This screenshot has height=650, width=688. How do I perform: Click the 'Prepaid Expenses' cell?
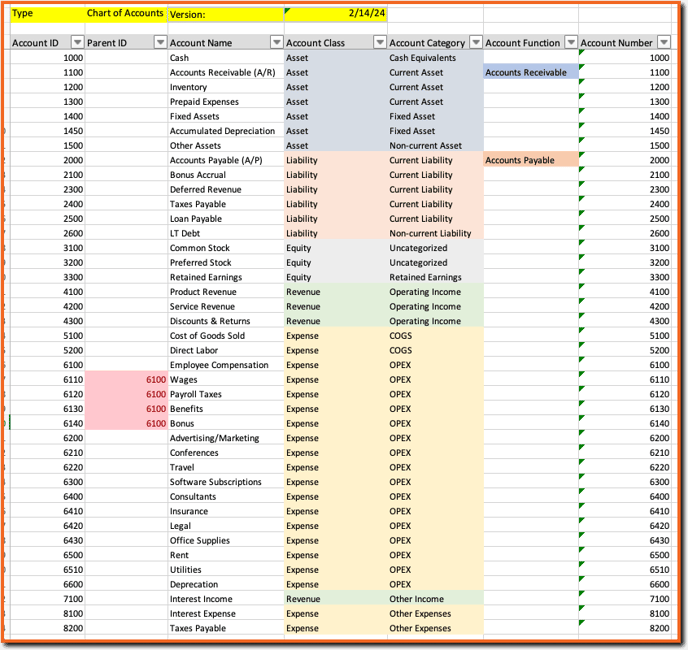coord(226,101)
